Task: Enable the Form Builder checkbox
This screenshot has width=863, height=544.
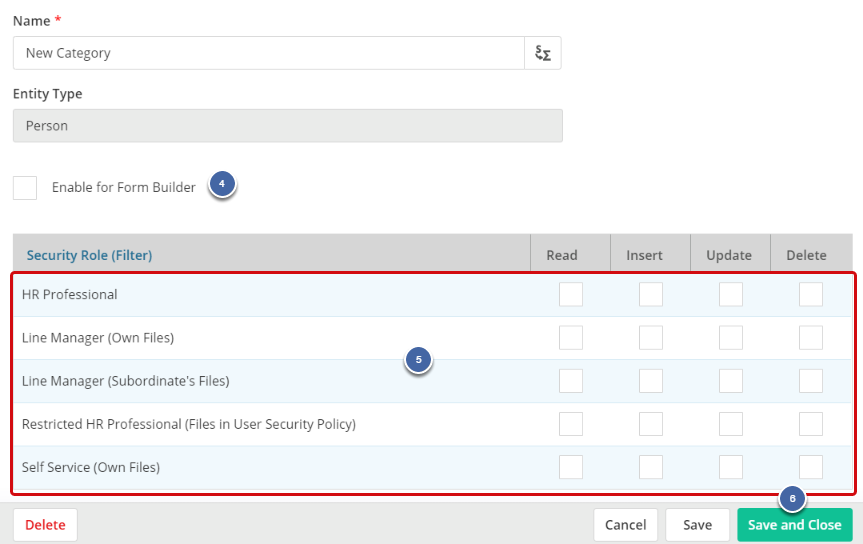Action: [x=25, y=188]
